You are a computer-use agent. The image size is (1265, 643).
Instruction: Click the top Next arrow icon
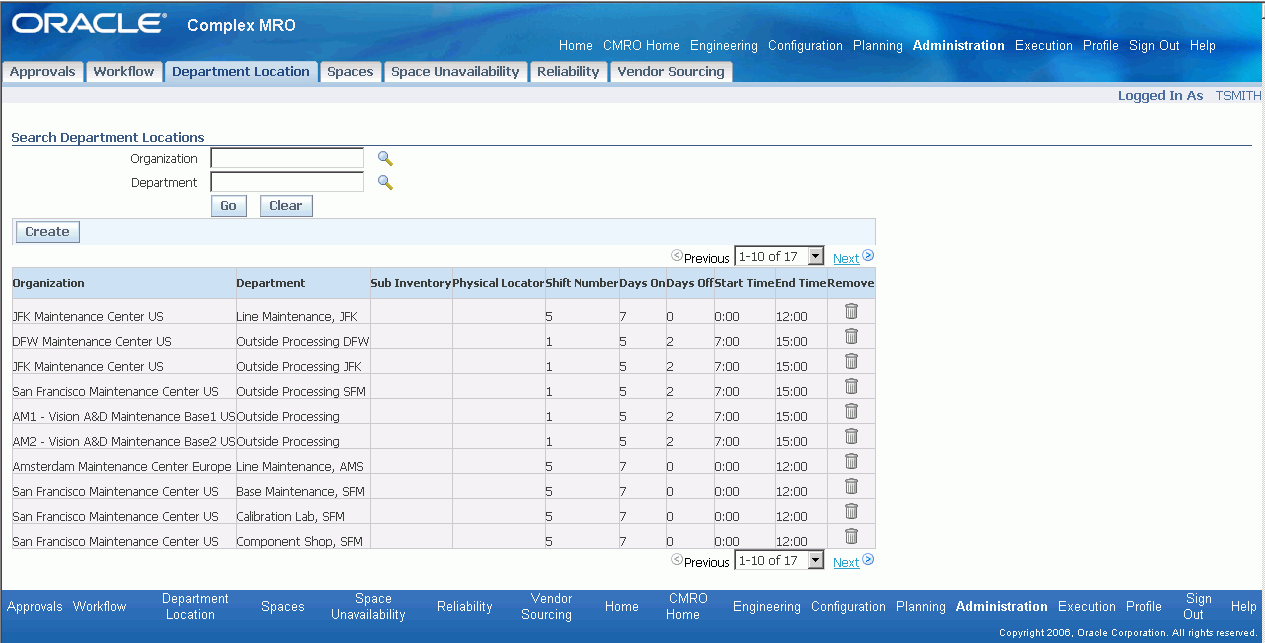(868, 256)
